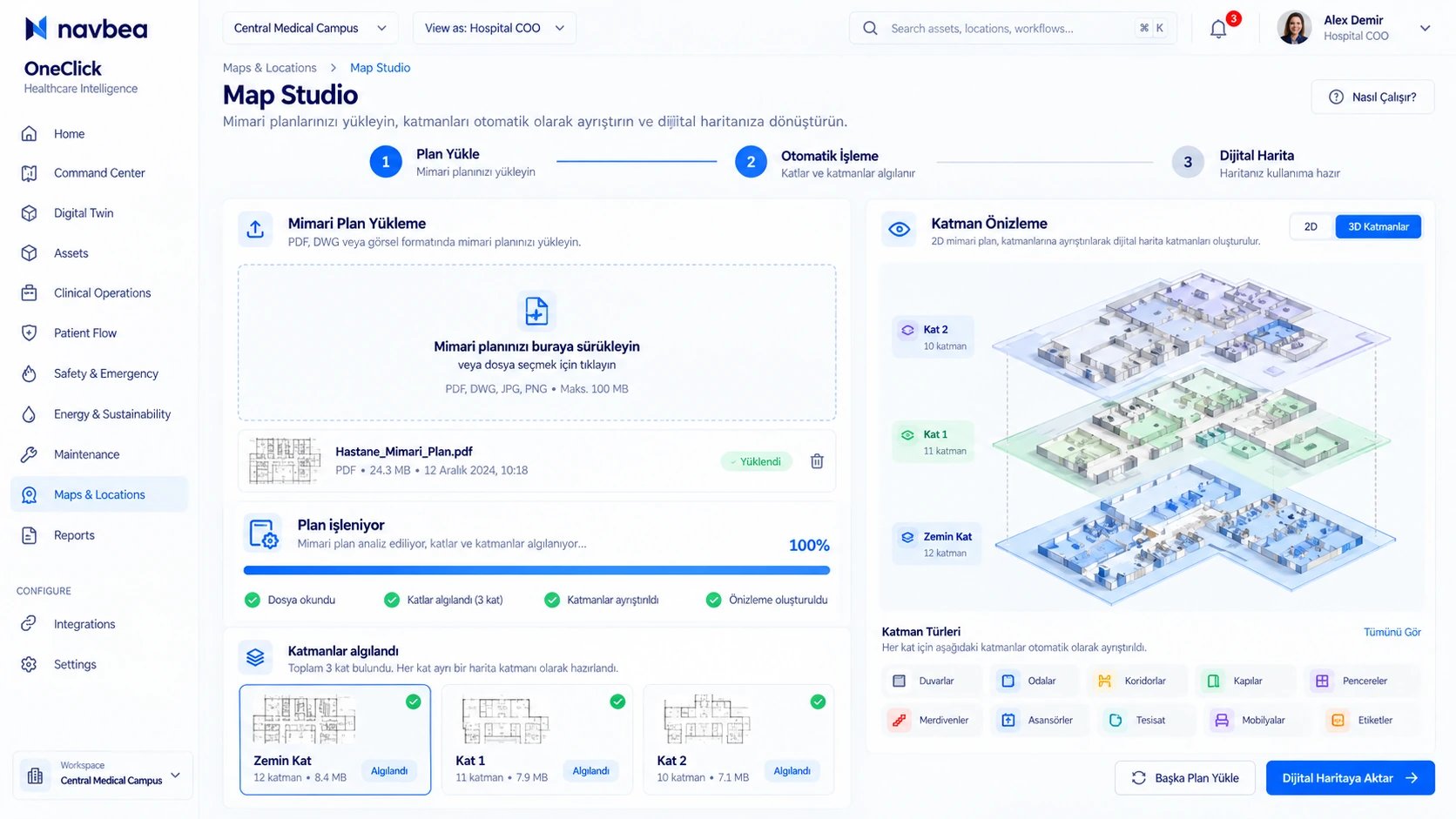Click the Kapılar layer type icon
This screenshot has width=1456, height=819.
[x=1213, y=681]
